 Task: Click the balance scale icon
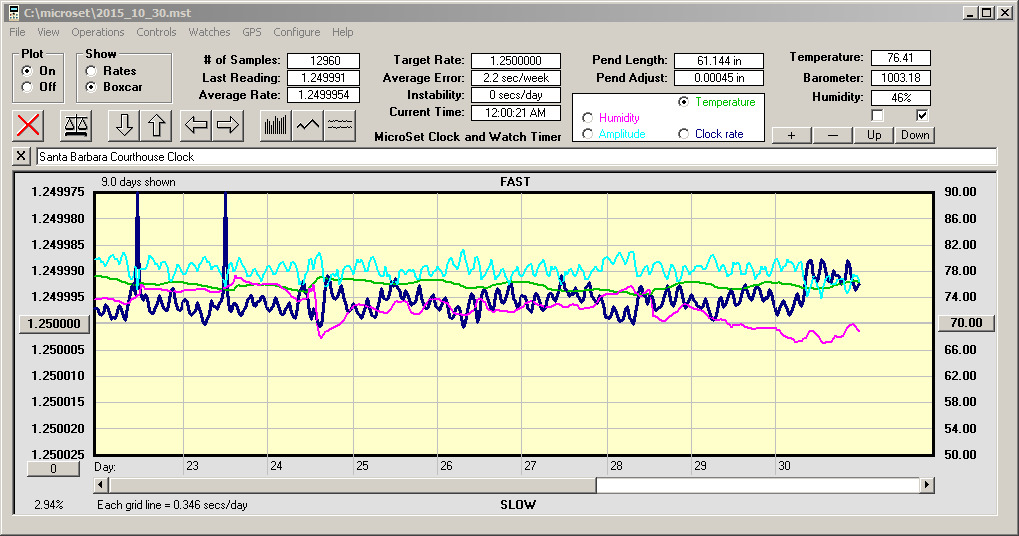pos(76,125)
